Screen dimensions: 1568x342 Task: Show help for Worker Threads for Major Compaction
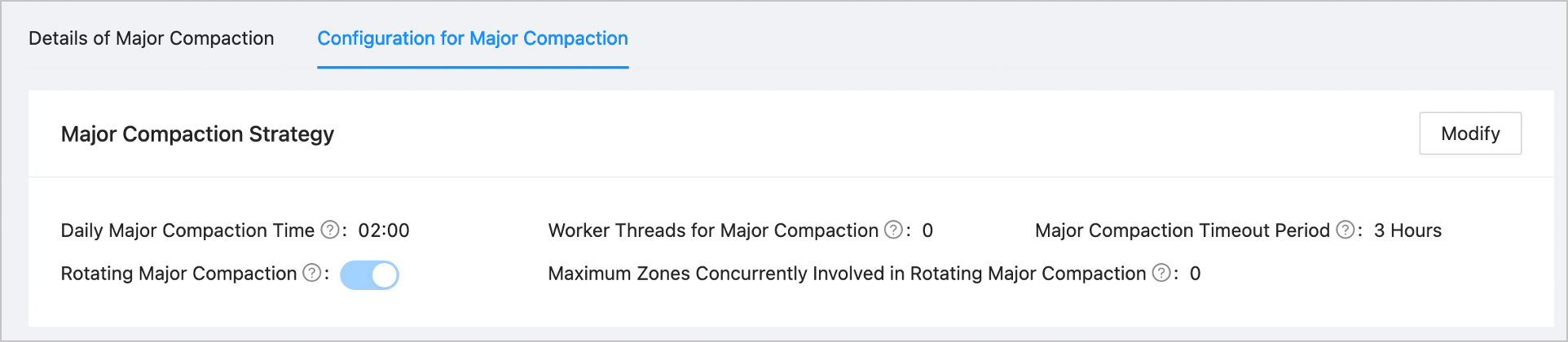[x=893, y=230]
